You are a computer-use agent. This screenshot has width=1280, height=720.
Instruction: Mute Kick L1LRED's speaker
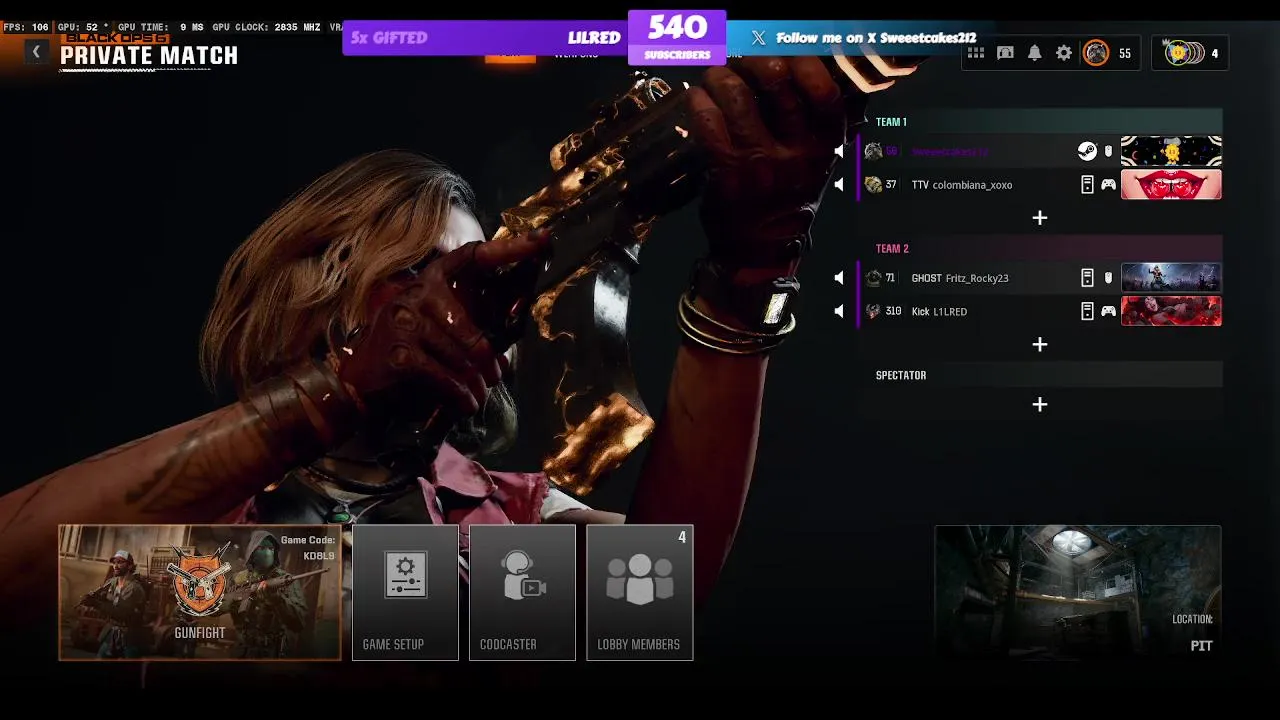840,311
